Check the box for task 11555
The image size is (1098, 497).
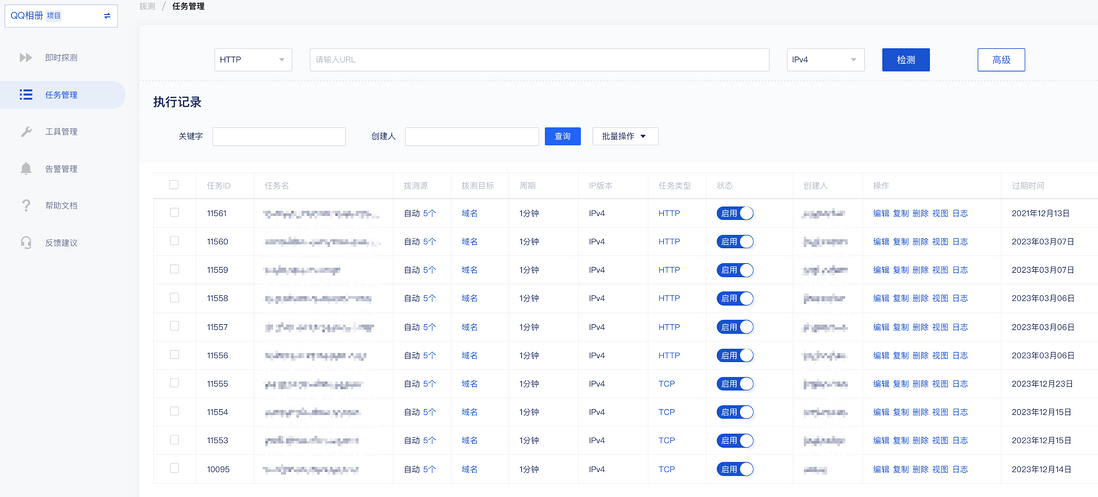click(x=174, y=383)
